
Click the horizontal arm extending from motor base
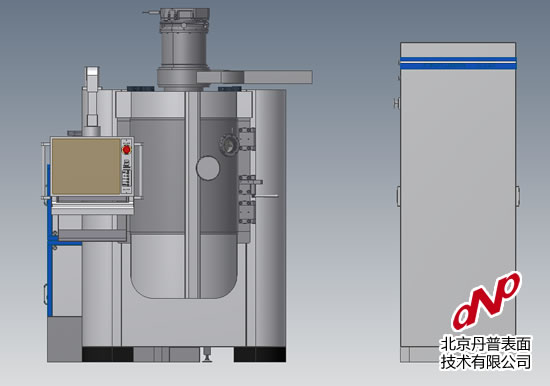pos(254,77)
